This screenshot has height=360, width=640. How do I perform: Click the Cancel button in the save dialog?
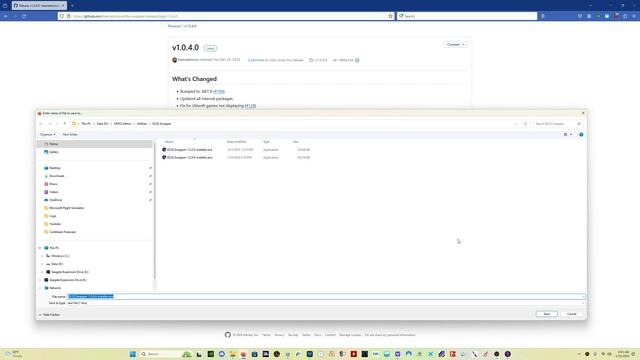click(571, 314)
